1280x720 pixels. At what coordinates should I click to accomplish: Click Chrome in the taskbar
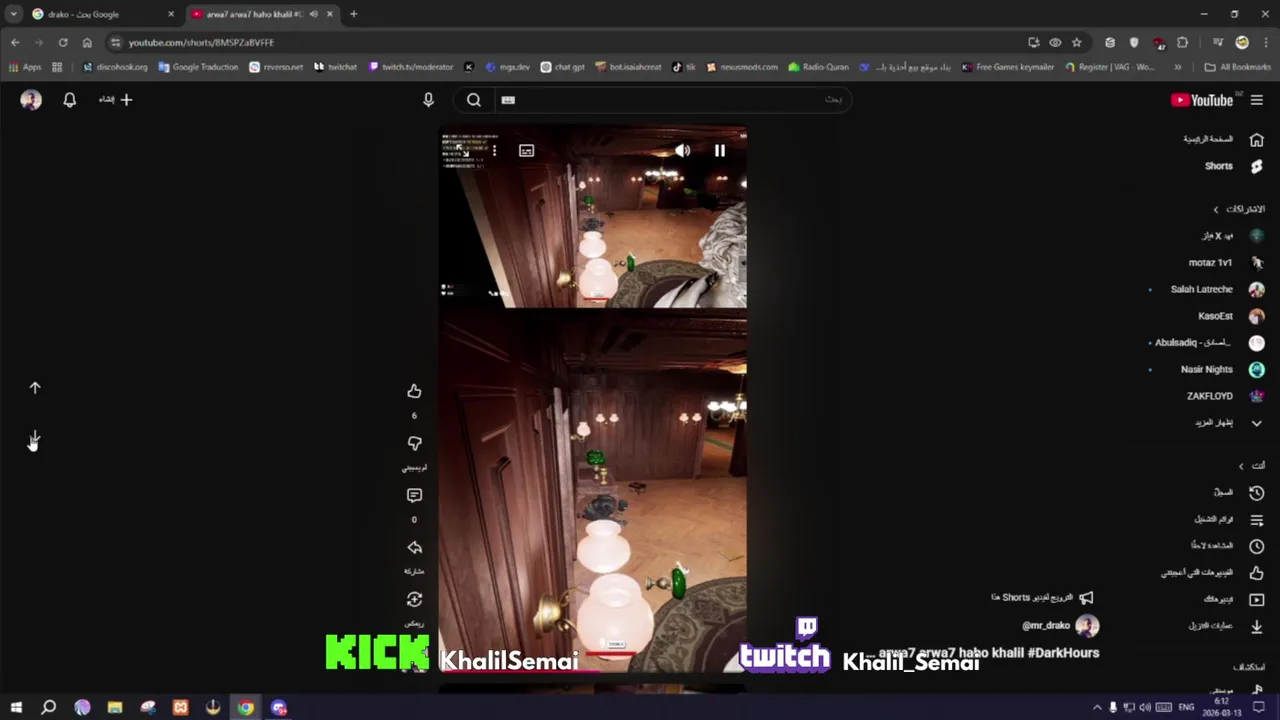tap(245, 708)
